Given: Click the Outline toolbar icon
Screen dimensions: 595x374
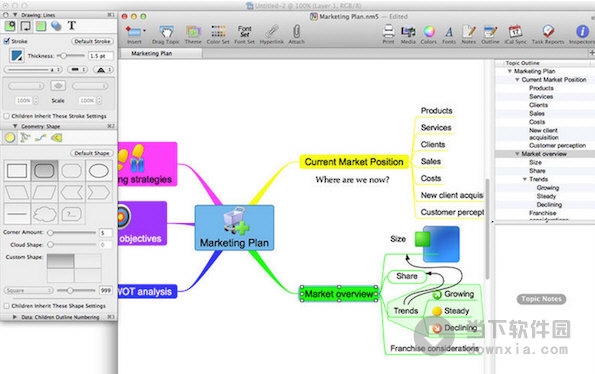Looking at the screenshot, I should tap(490, 31).
